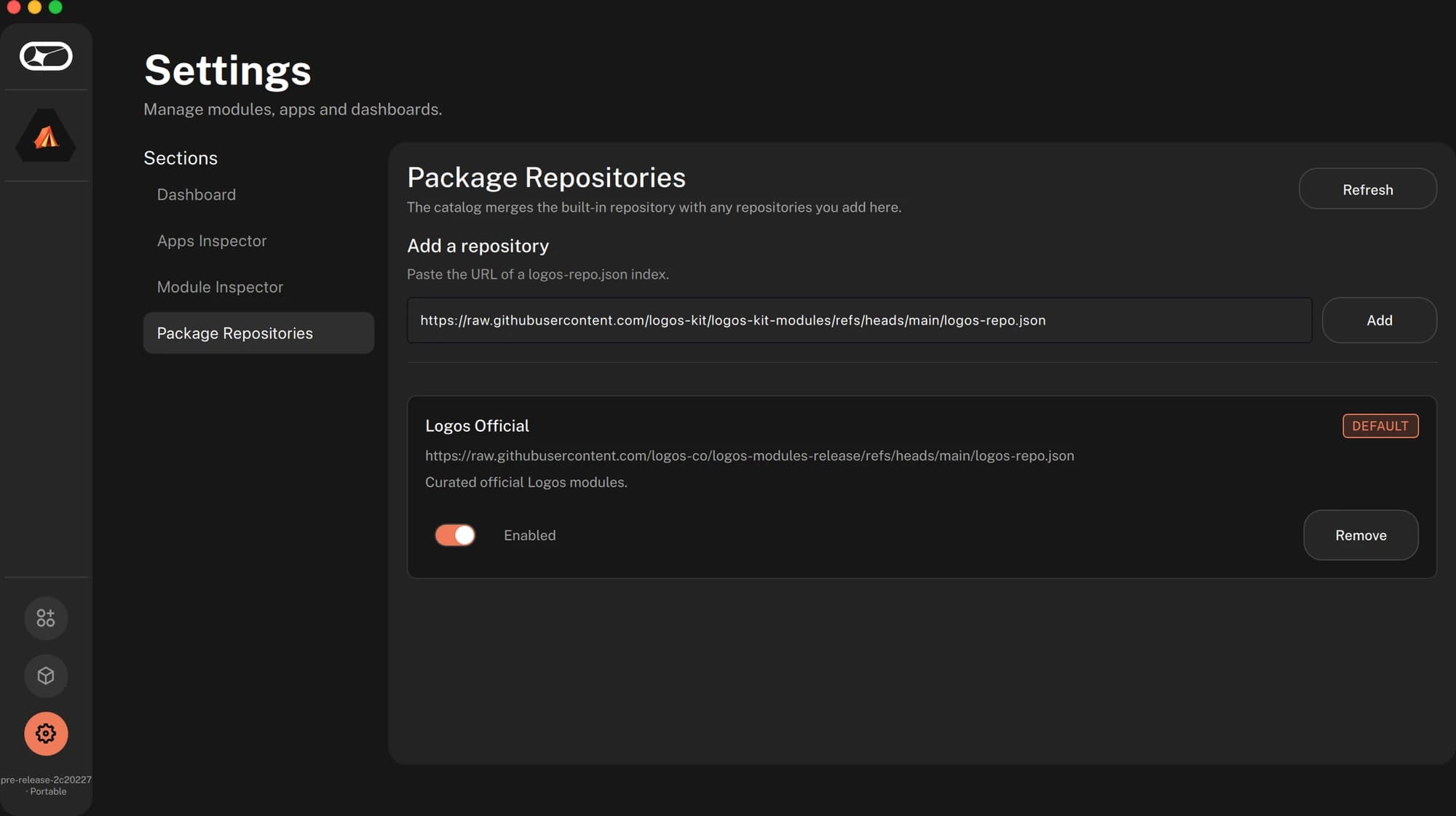
Task: Select the Package Repositories section
Action: [258, 333]
